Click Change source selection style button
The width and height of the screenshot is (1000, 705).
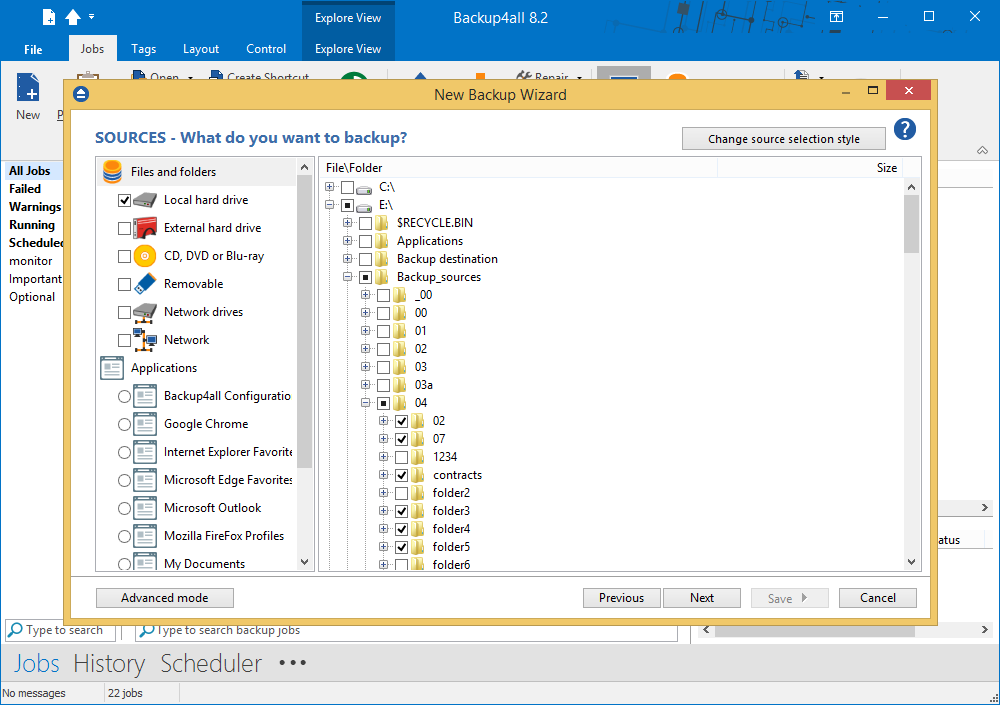coord(783,139)
